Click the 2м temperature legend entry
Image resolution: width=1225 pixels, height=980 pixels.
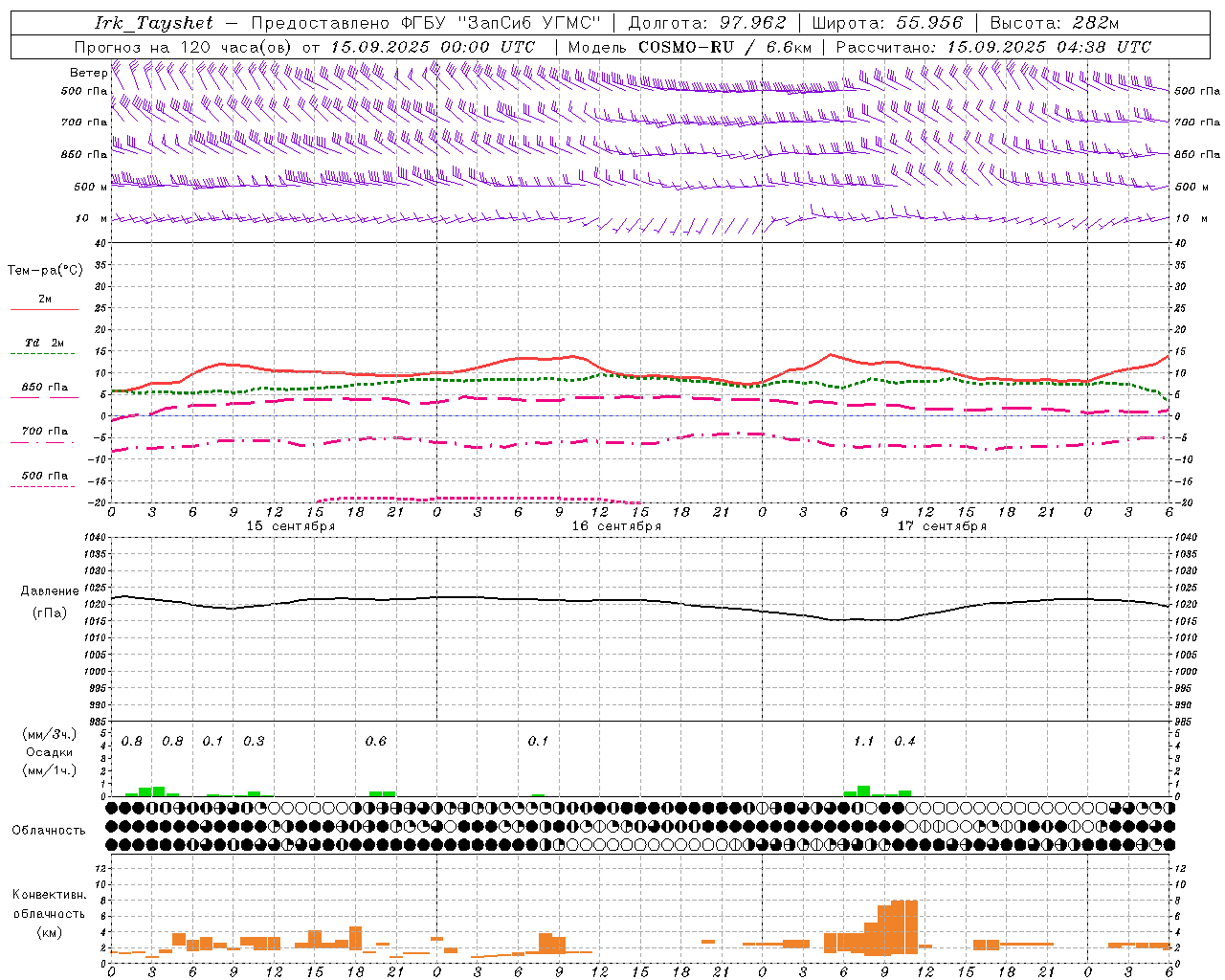pos(45,299)
